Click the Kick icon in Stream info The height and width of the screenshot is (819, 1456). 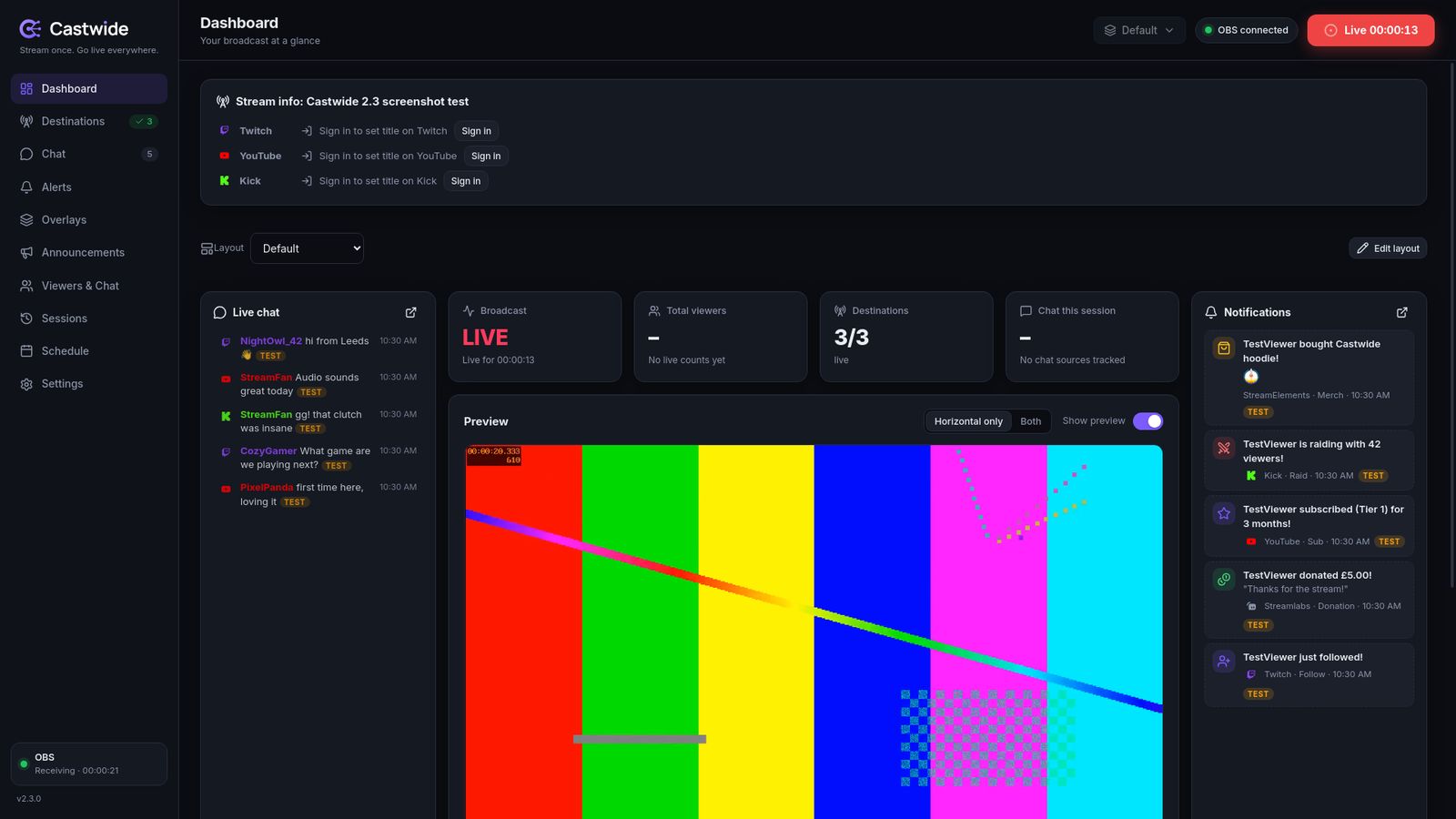[225, 181]
